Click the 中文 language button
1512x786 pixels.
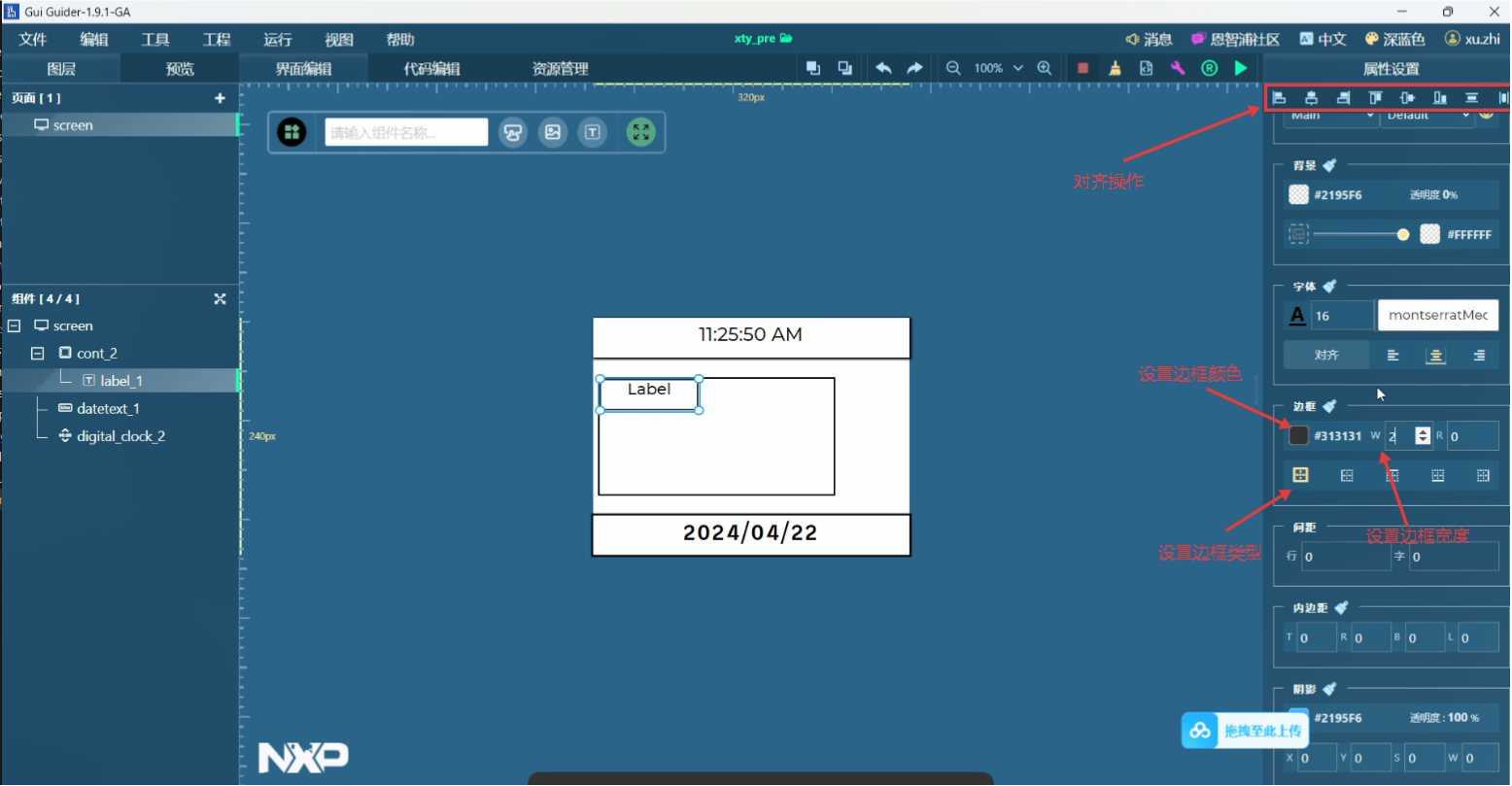(x=1323, y=40)
